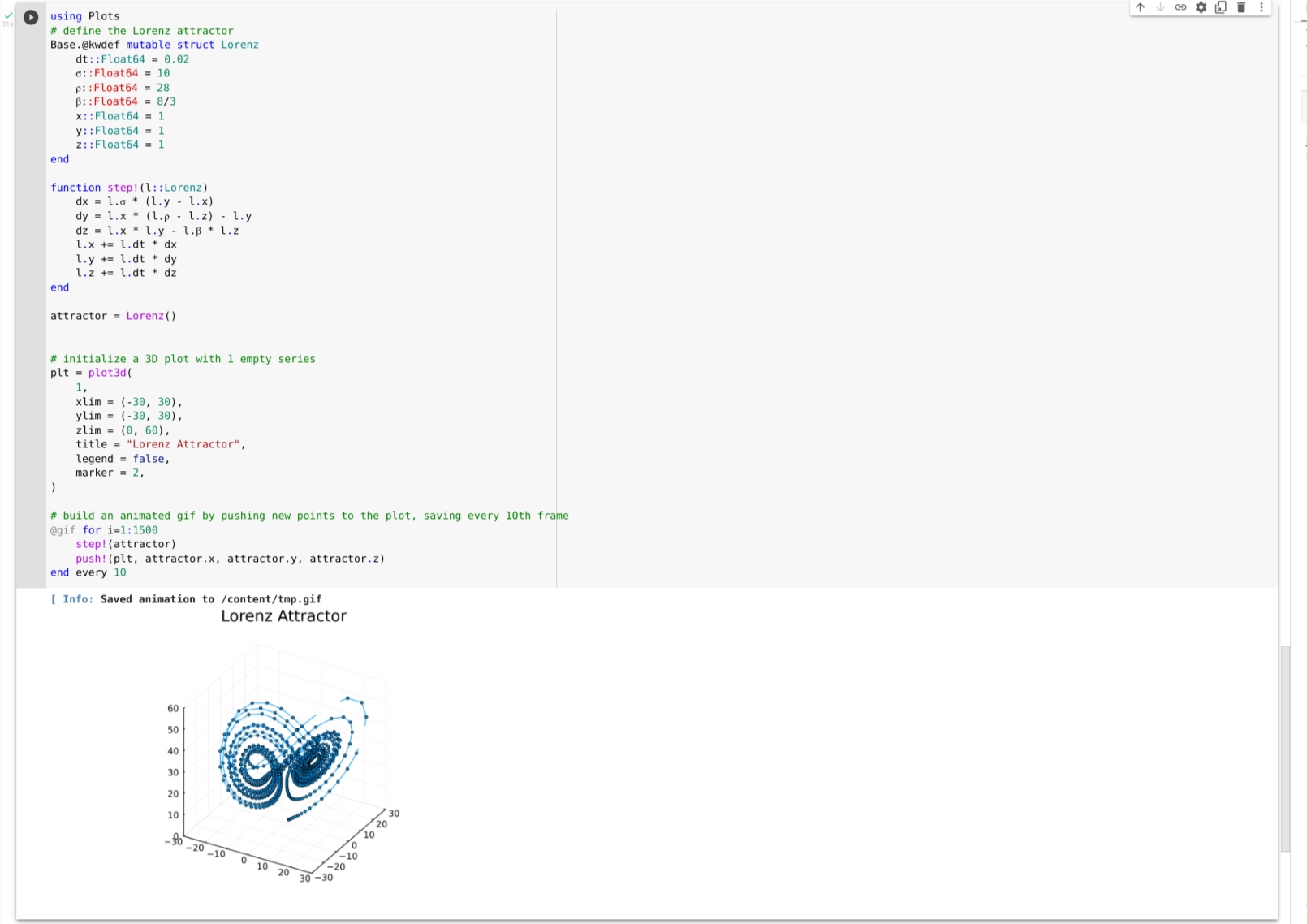Place cursor on the 'using Plots' line
This screenshot has height=924, width=1307.
tap(85, 16)
